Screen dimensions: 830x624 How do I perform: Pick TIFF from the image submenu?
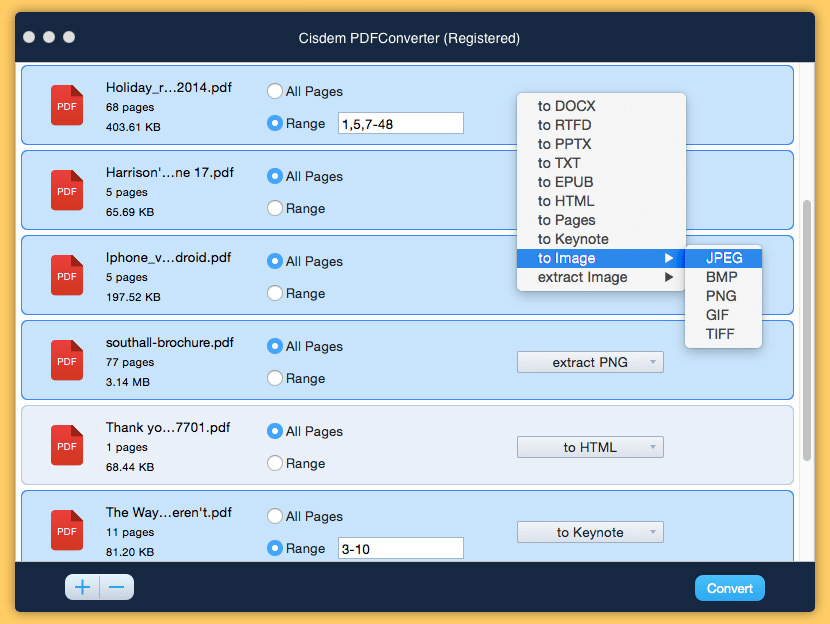point(720,334)
